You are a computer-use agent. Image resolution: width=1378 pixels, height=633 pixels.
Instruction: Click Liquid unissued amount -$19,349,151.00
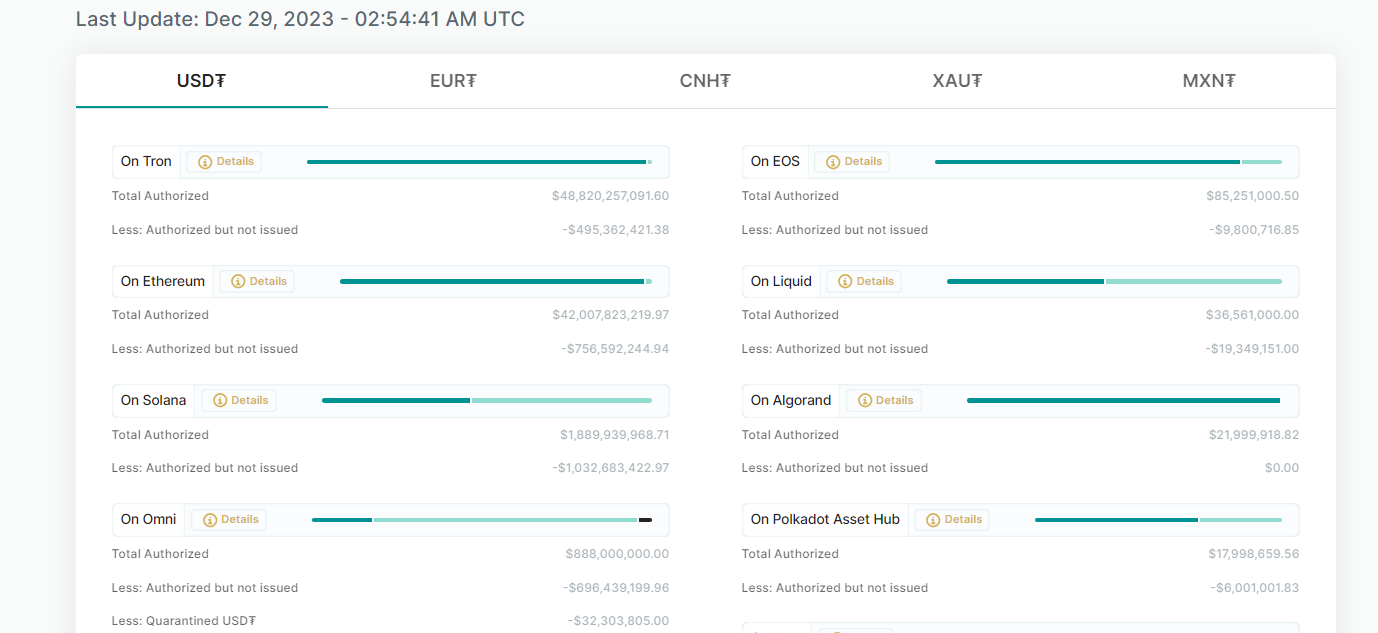(1252, 349)
